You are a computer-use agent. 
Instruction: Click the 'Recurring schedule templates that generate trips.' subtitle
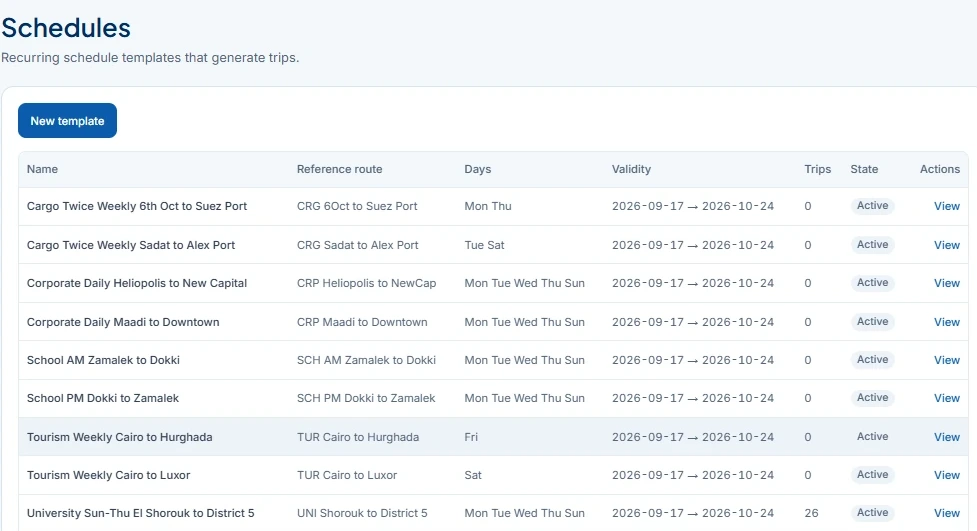pos(150,57)
